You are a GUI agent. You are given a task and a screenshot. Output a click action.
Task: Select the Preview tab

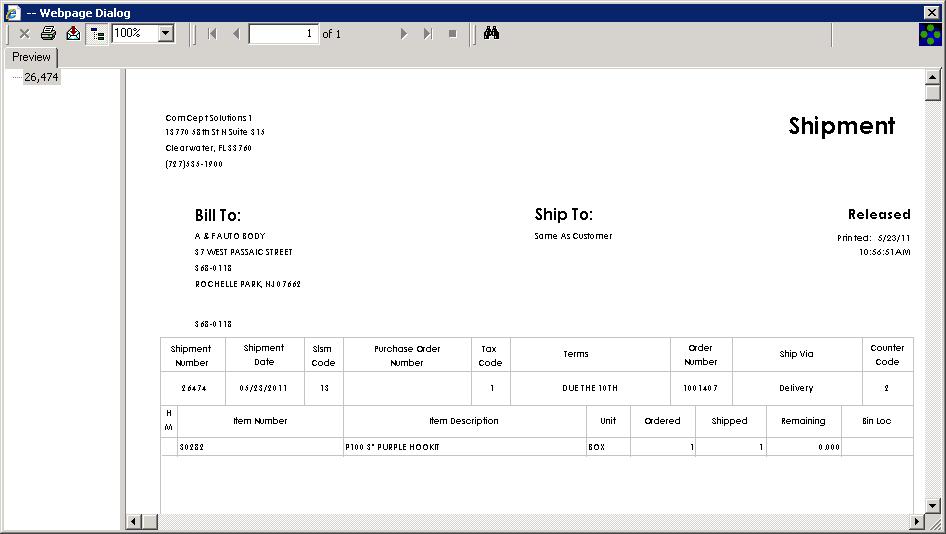pyautogui.click(x=31, y=57)
